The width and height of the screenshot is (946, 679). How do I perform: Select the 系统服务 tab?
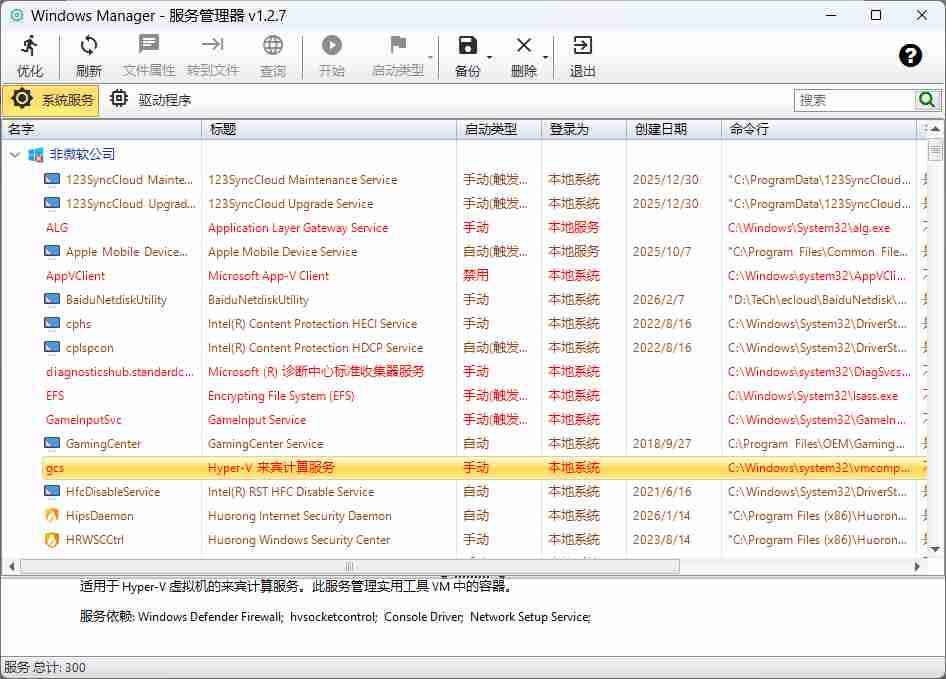coord(55,99)
